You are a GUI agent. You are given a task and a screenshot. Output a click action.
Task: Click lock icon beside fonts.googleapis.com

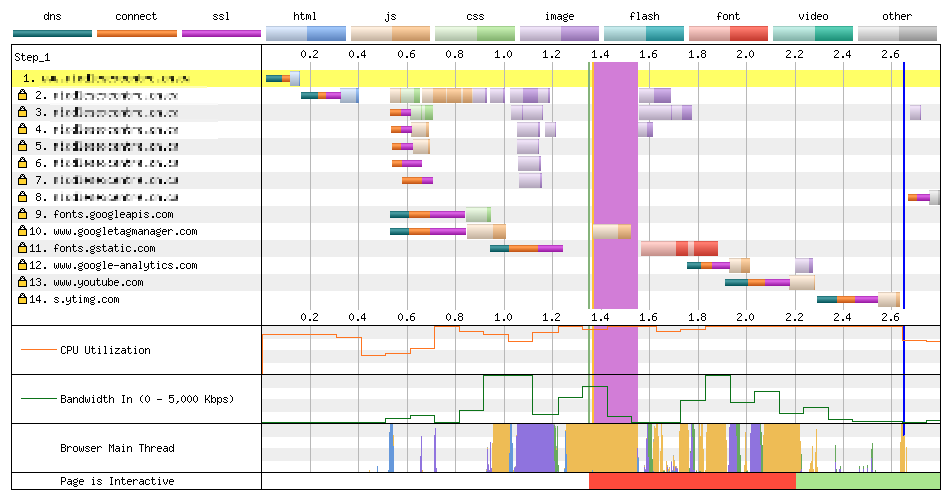pos(22,214)
